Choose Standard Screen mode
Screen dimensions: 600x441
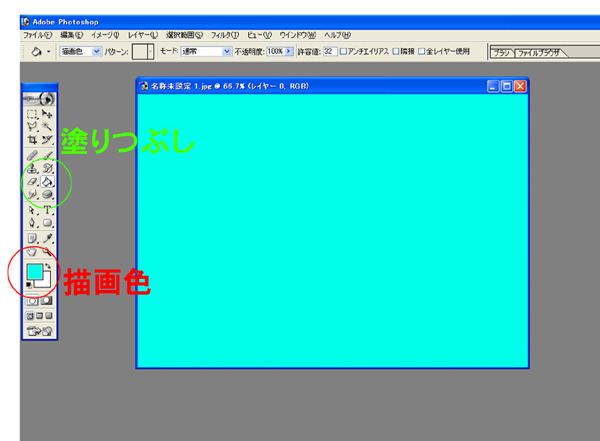[x=30, y=316]
